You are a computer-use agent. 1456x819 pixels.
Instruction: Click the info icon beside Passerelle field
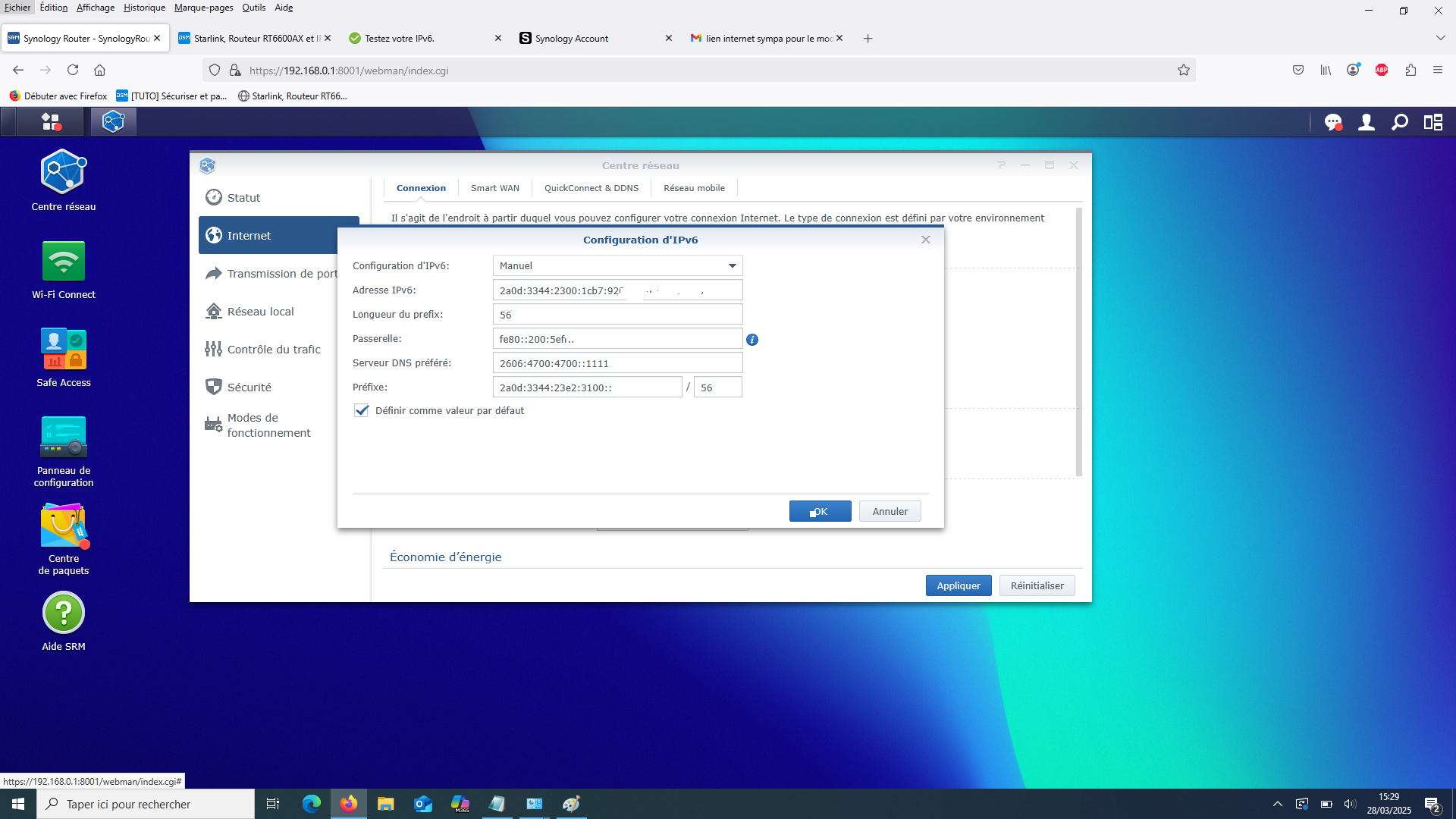[x=752, y=340]
